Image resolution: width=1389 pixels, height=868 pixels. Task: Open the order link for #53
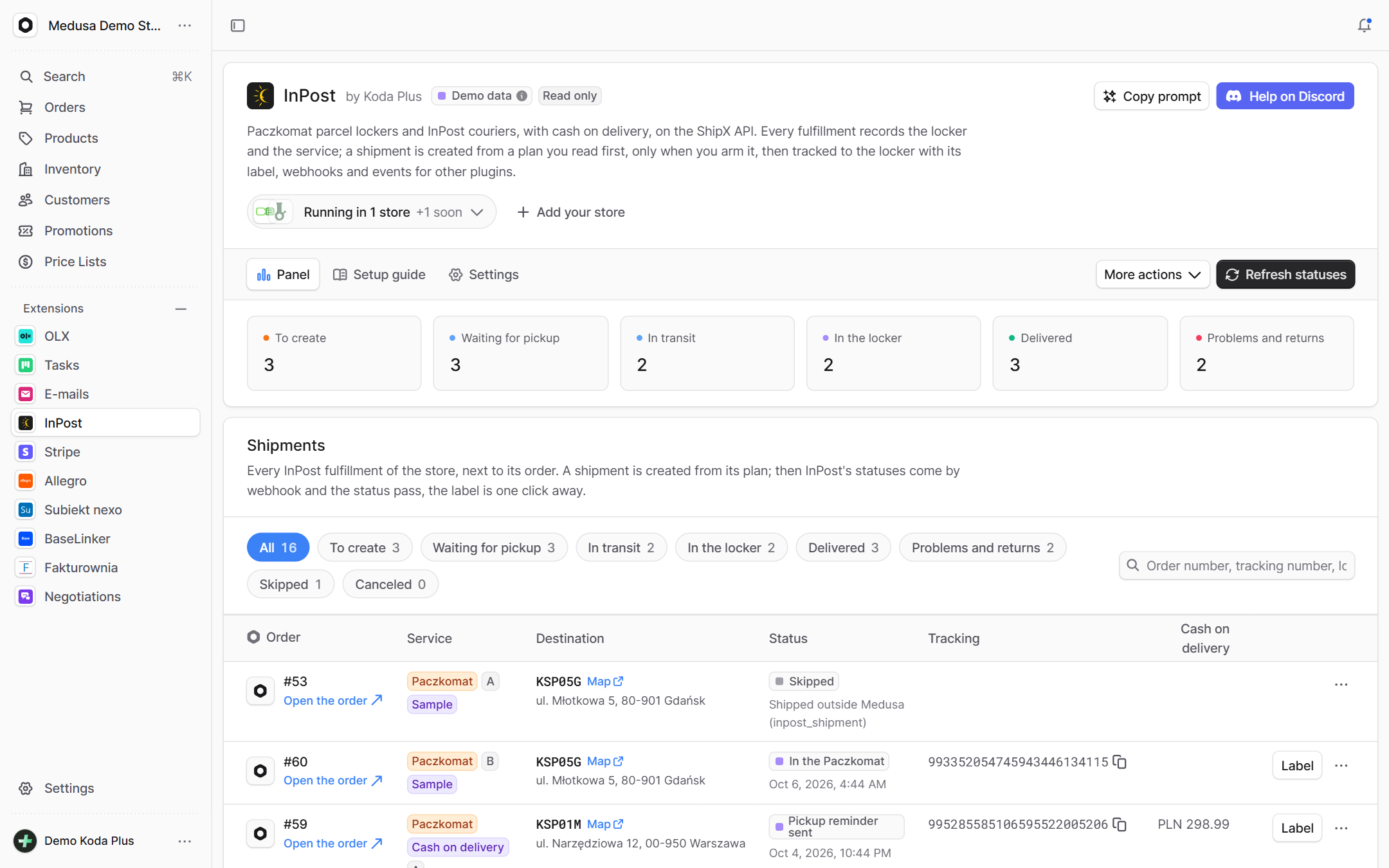[332, 700]
